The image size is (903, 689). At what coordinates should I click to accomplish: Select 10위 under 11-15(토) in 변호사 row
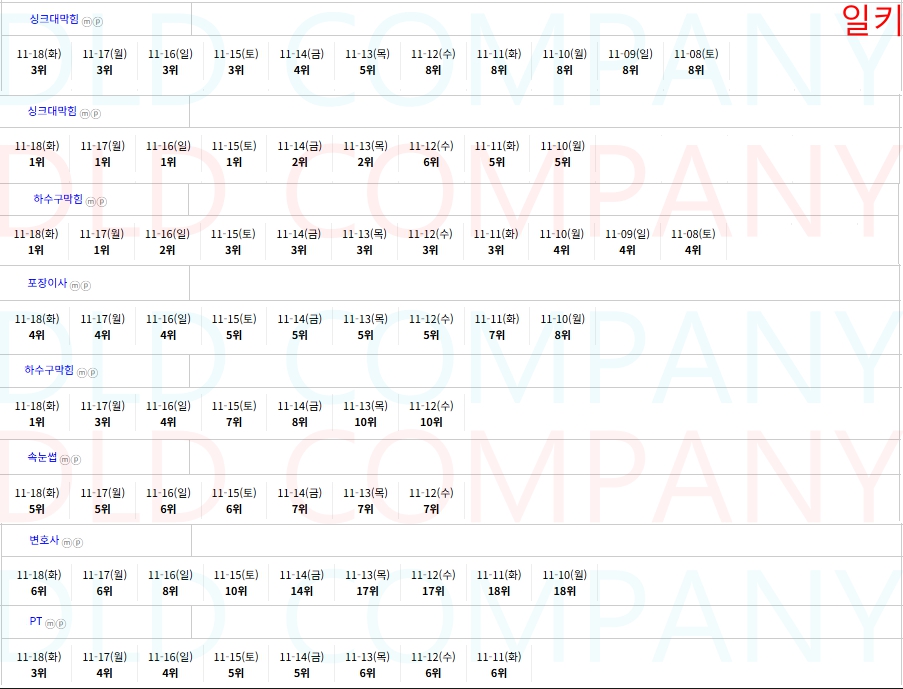click(x=236, y=591)
